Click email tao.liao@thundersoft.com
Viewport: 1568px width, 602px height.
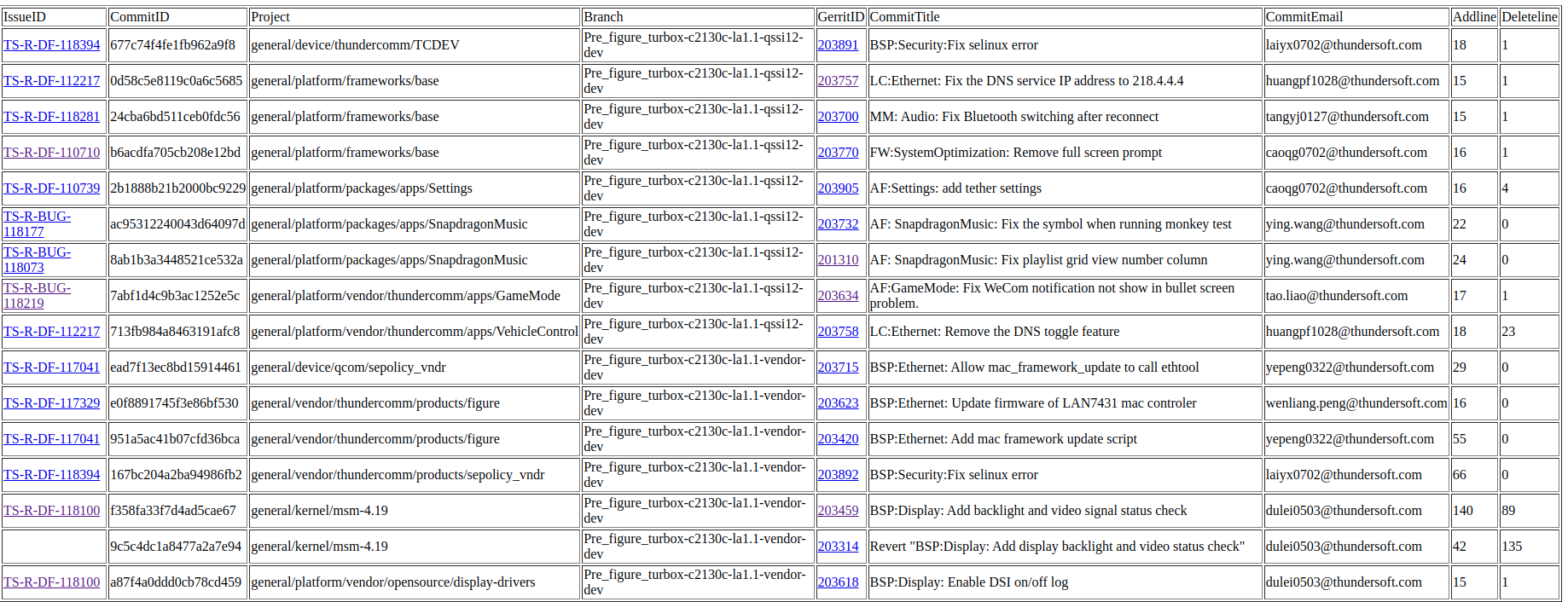1337,296
